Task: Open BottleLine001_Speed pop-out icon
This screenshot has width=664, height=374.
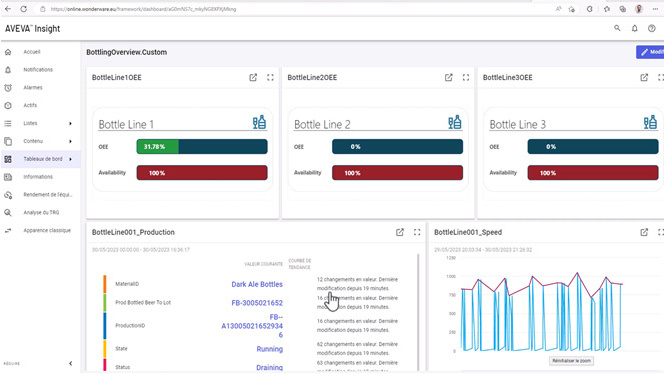Action: (x=644, y=232)
